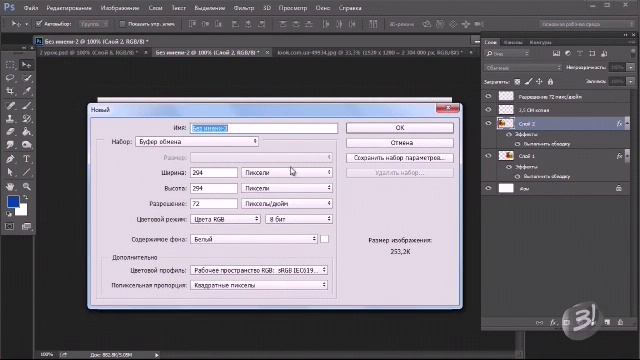
Task: Delete layer with trash icon
Action: point(620,322)
